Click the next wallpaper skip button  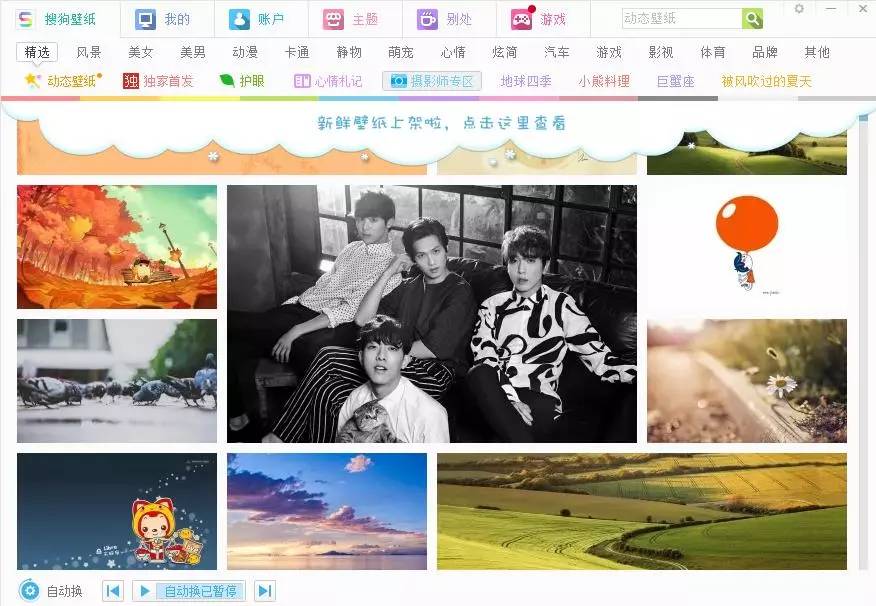[265, 591]
